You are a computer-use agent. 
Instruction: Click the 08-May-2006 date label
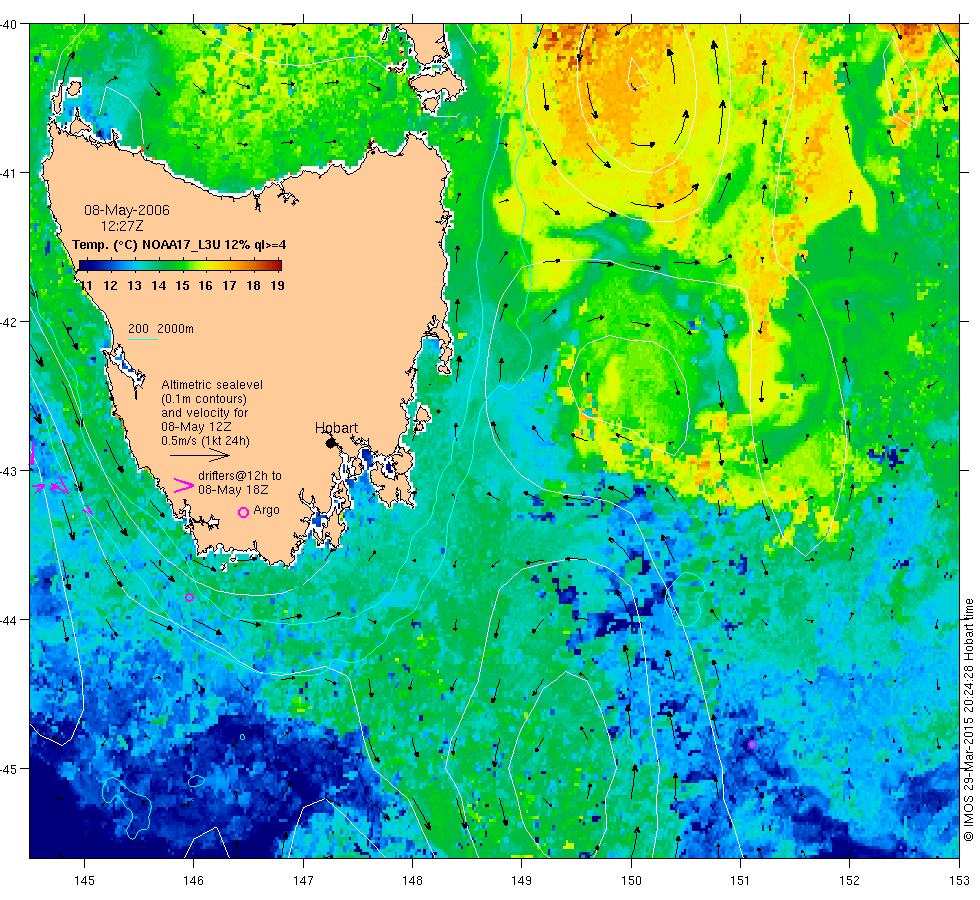[127, 210]
